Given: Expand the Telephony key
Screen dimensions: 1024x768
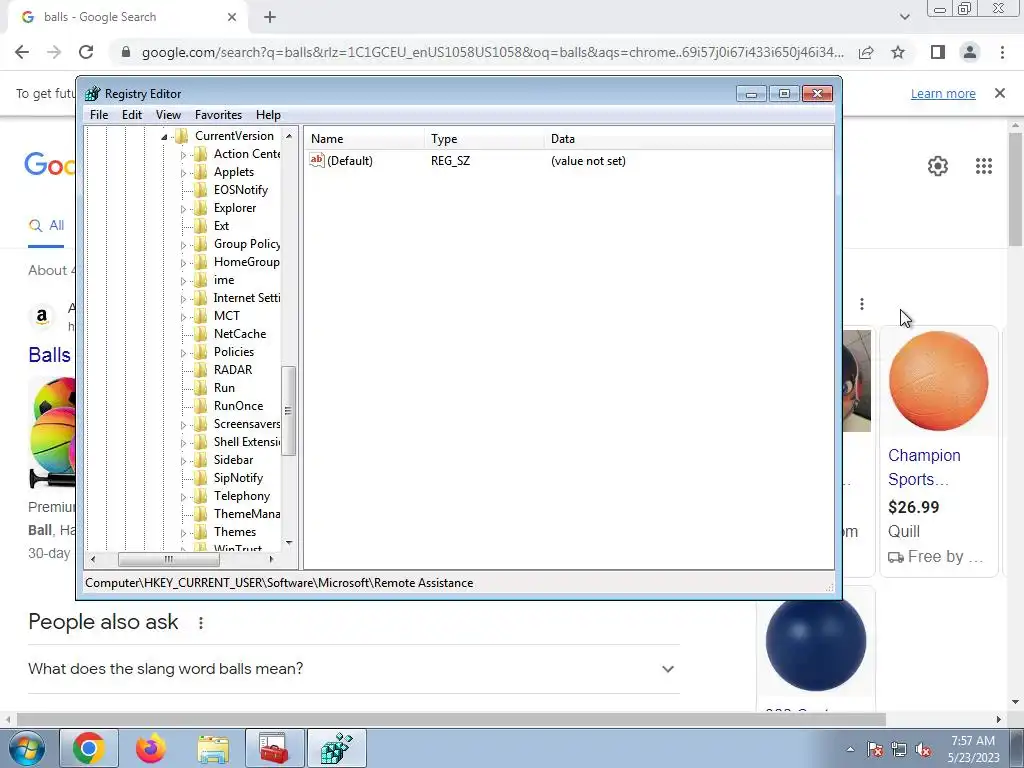Looking at the screenshot, I should coord(184,497).
